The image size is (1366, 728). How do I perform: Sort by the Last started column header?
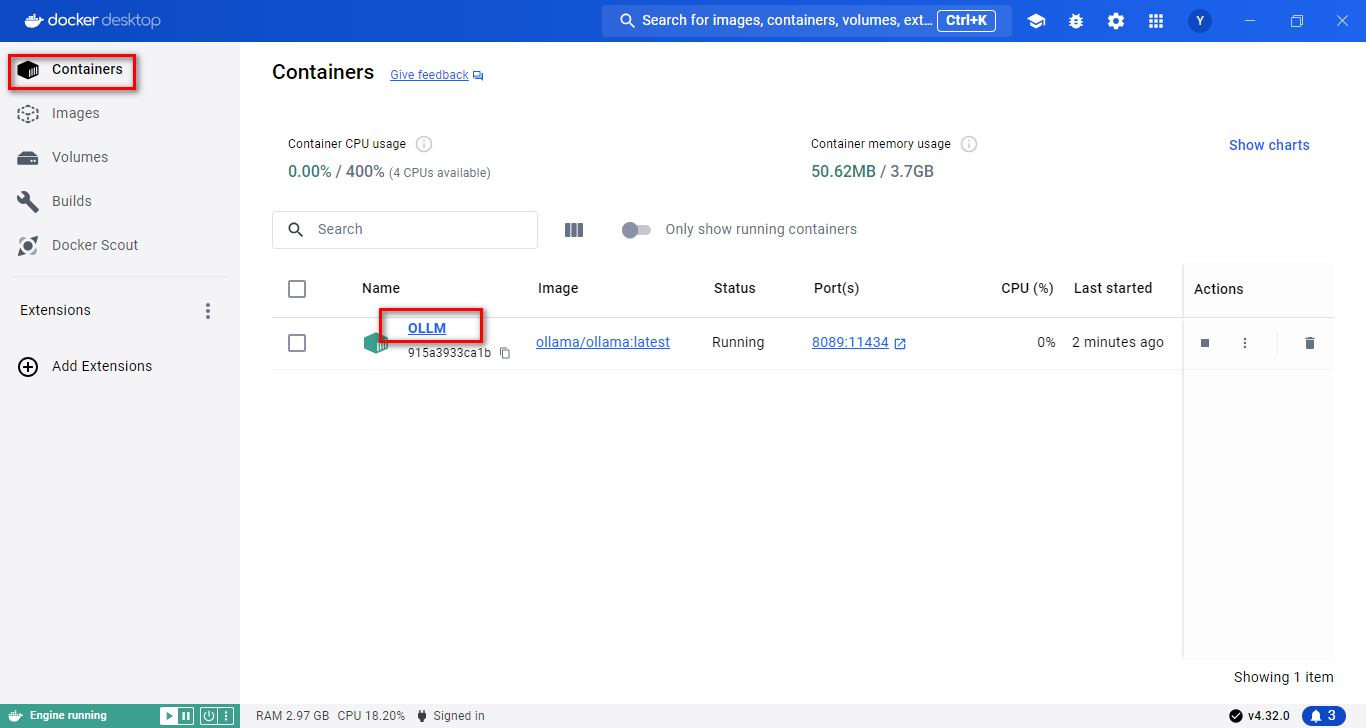1113,288
